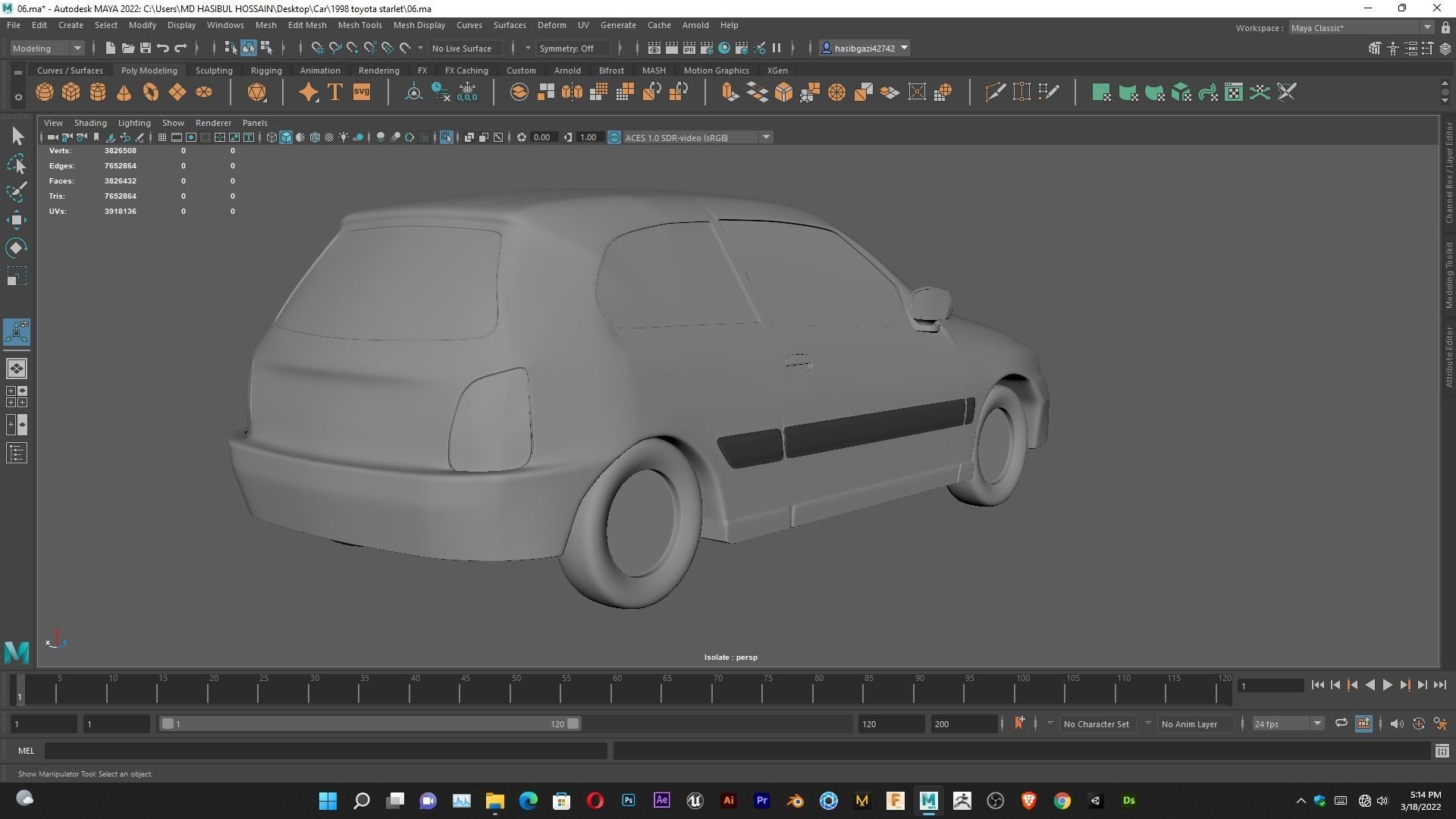This screenshot has width=1456, height=819.
Task: Open the Arnold menu
Action: [695, 25]
